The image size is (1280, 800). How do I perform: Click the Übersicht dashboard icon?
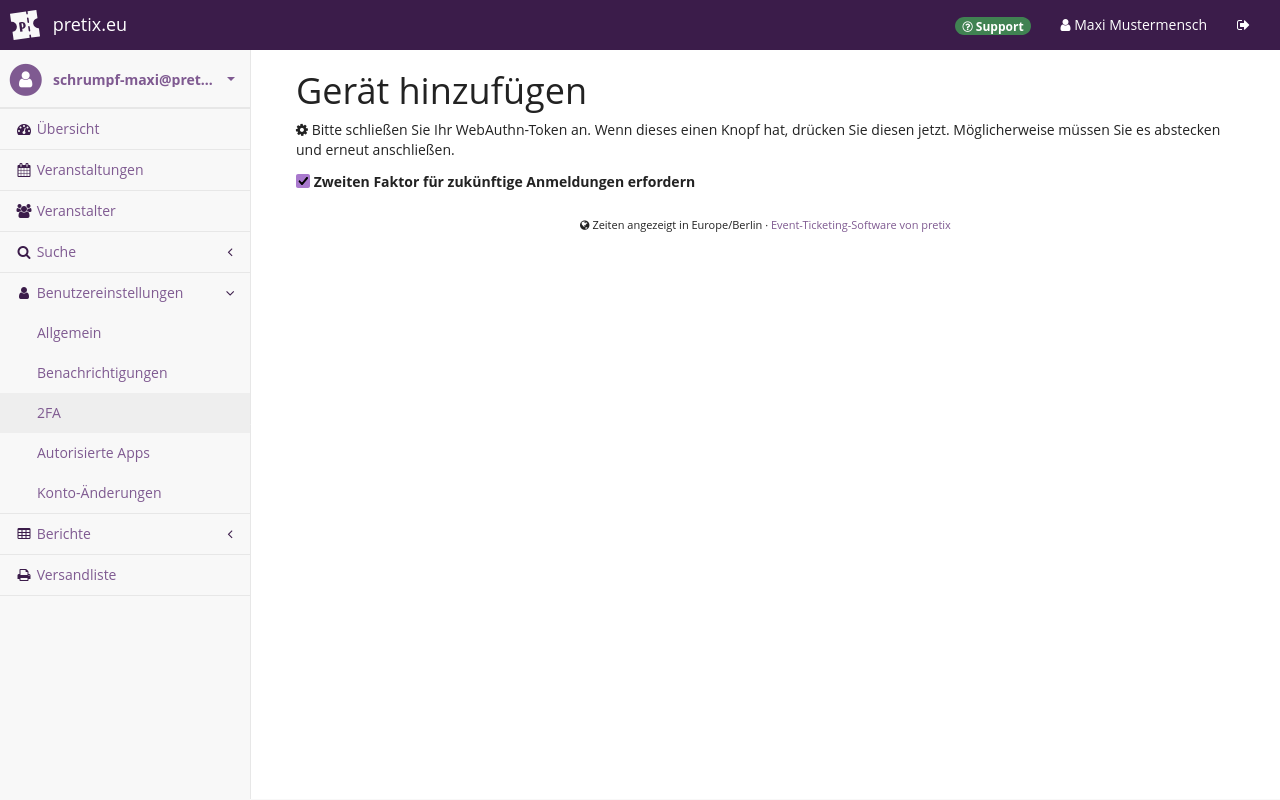[x=24, y=129]
